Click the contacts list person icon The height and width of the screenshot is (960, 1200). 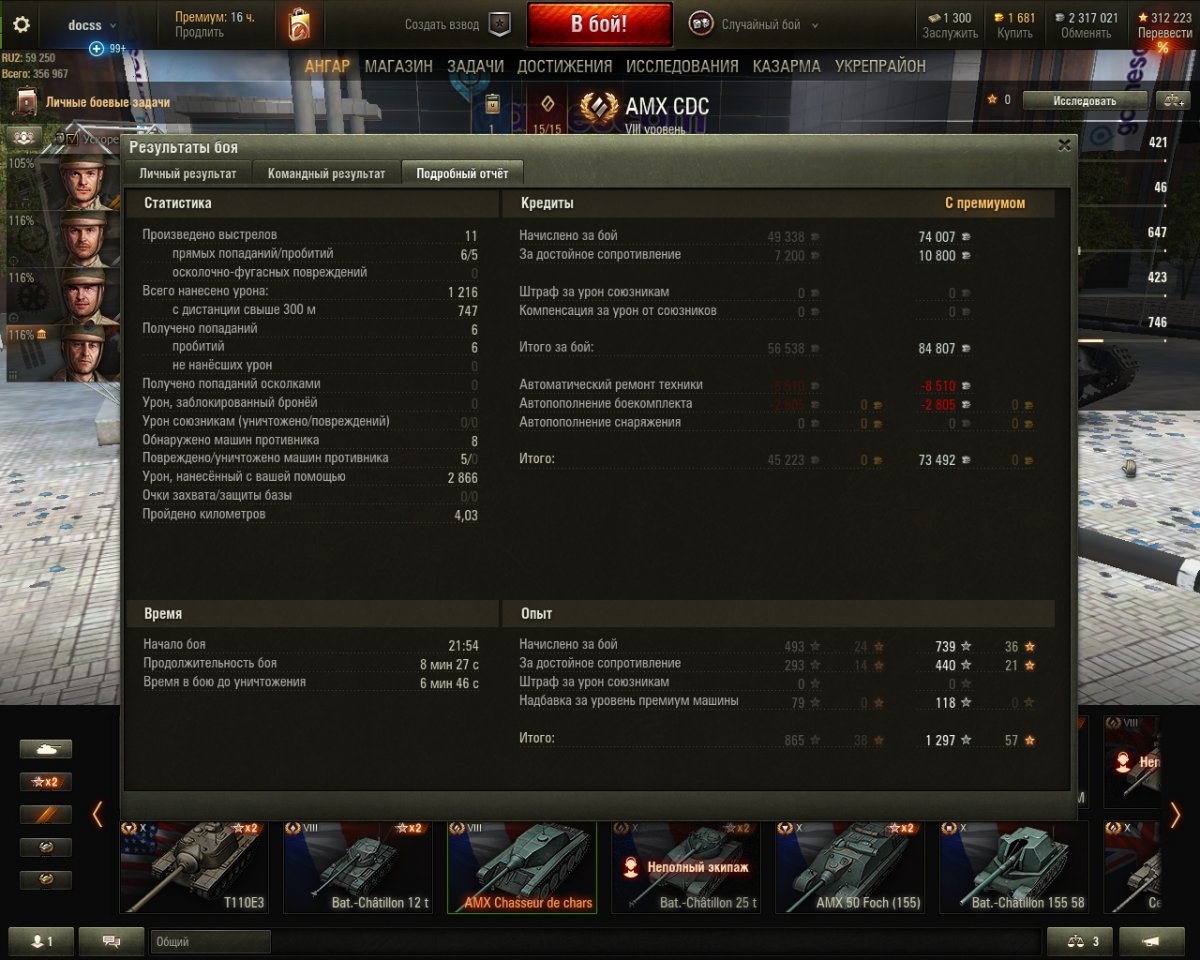click(41, 941)
